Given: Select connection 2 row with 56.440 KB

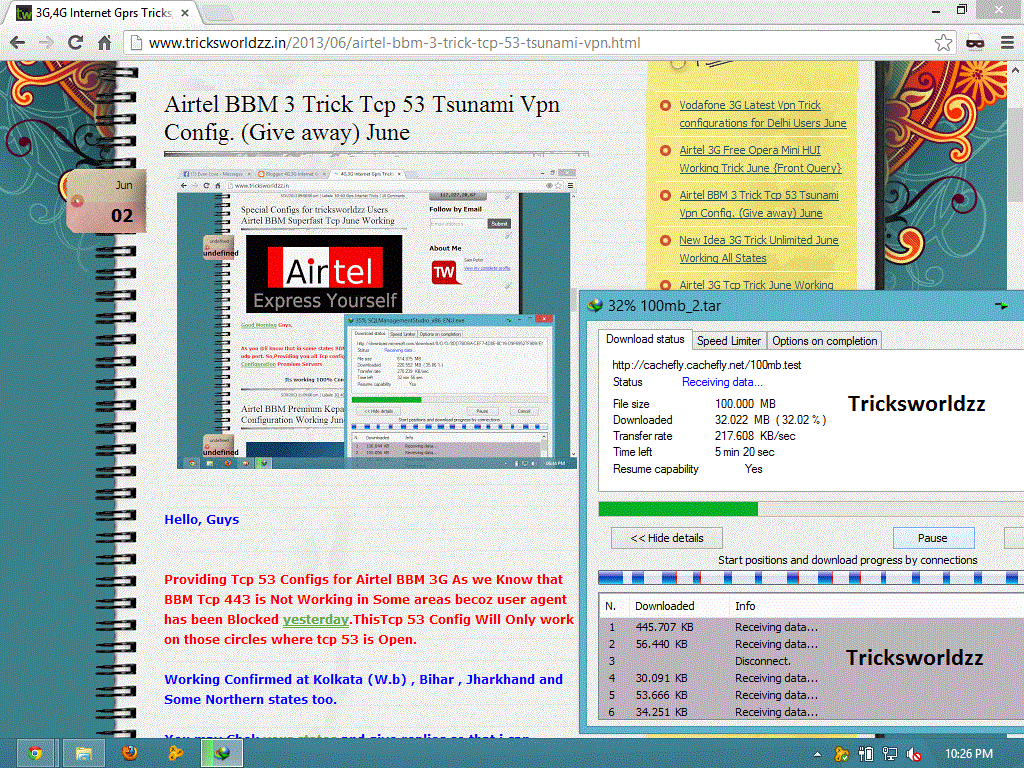Looking at the screenshot, I should pyautogui.click(x=811, y=644).
